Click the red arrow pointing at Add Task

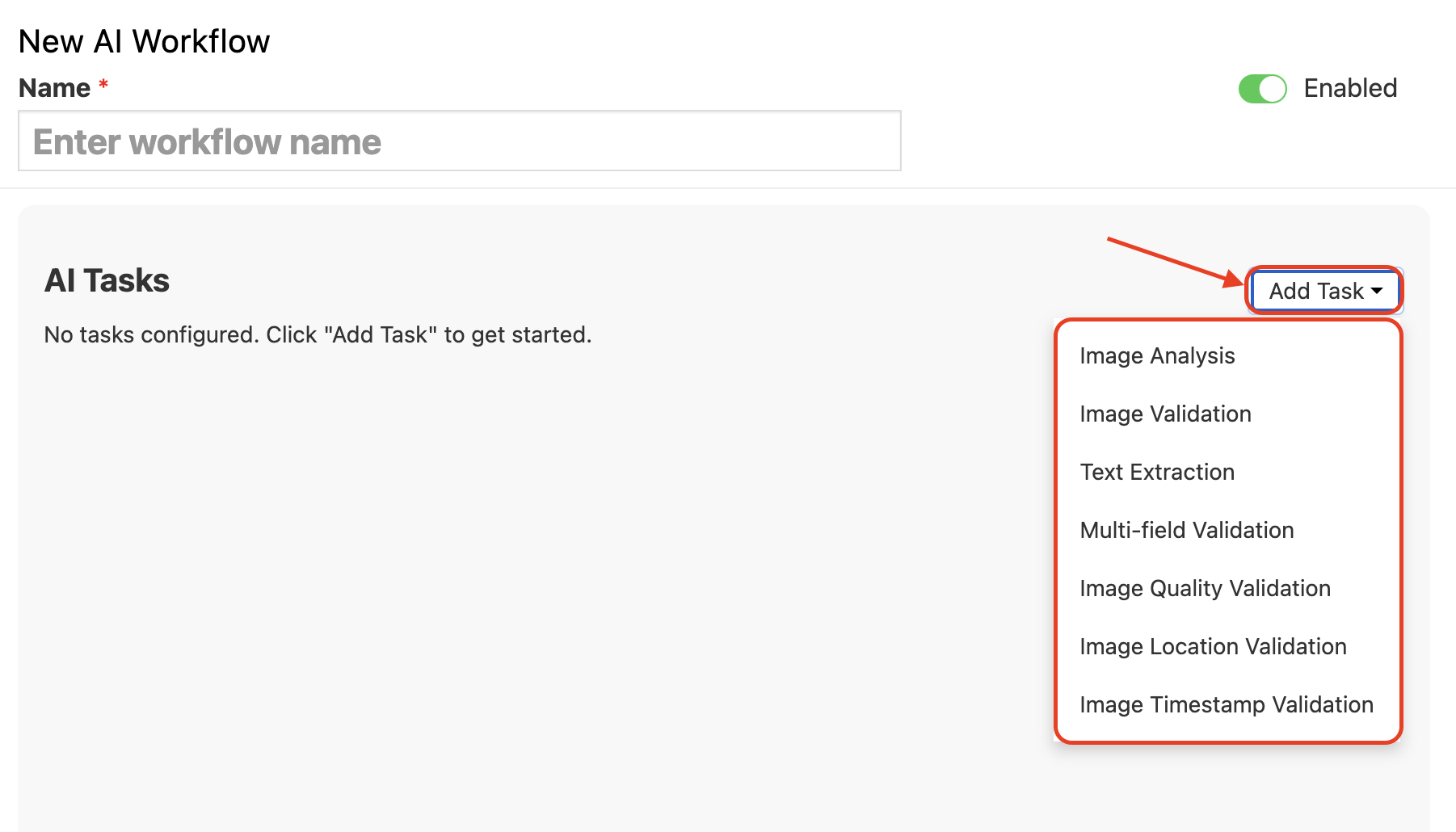pyautogui.click(x=1172, y=260)
